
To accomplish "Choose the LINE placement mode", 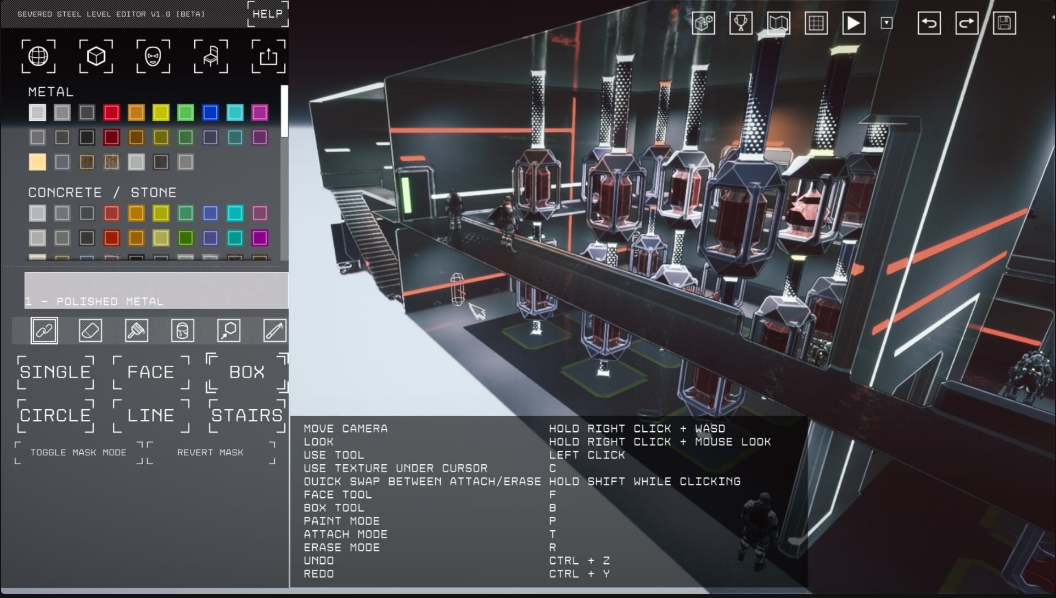I will point(151,416).
